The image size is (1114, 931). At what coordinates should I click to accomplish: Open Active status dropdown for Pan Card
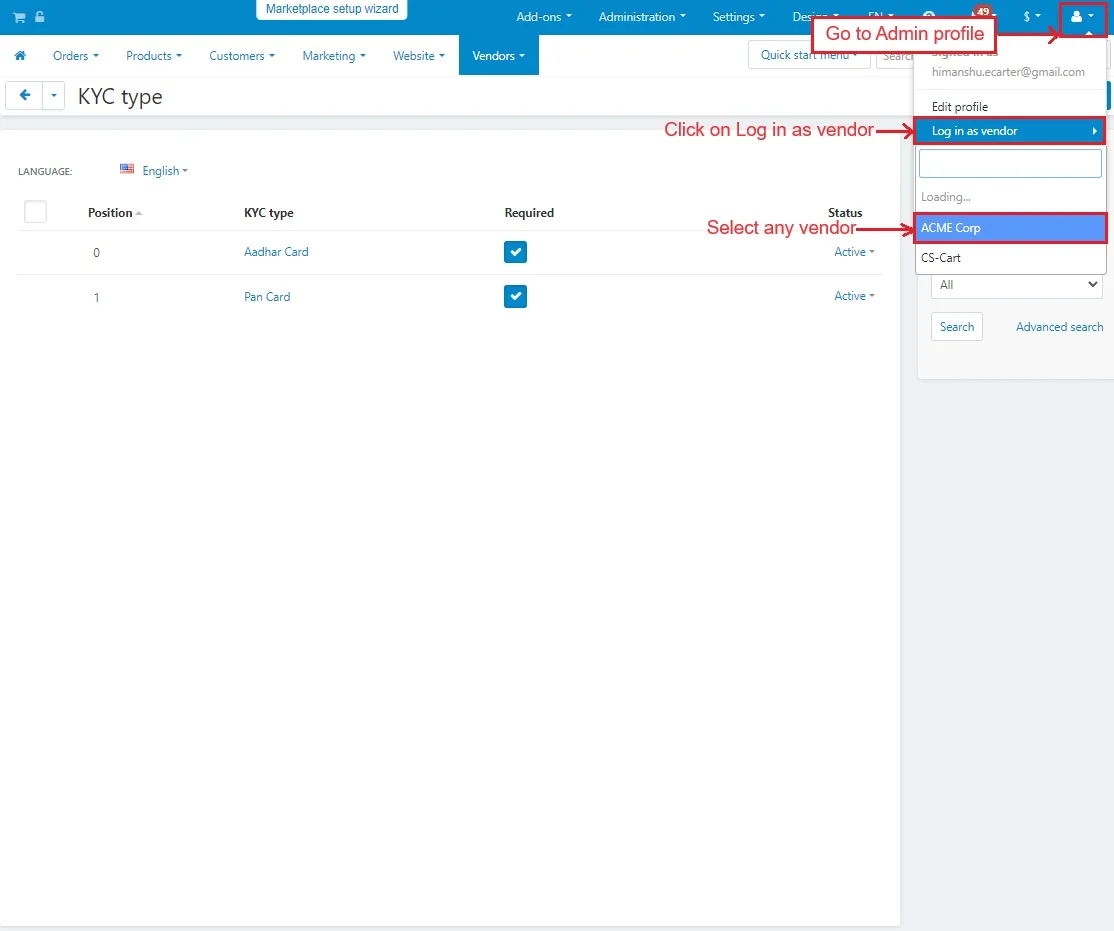(x=854, y=296)
